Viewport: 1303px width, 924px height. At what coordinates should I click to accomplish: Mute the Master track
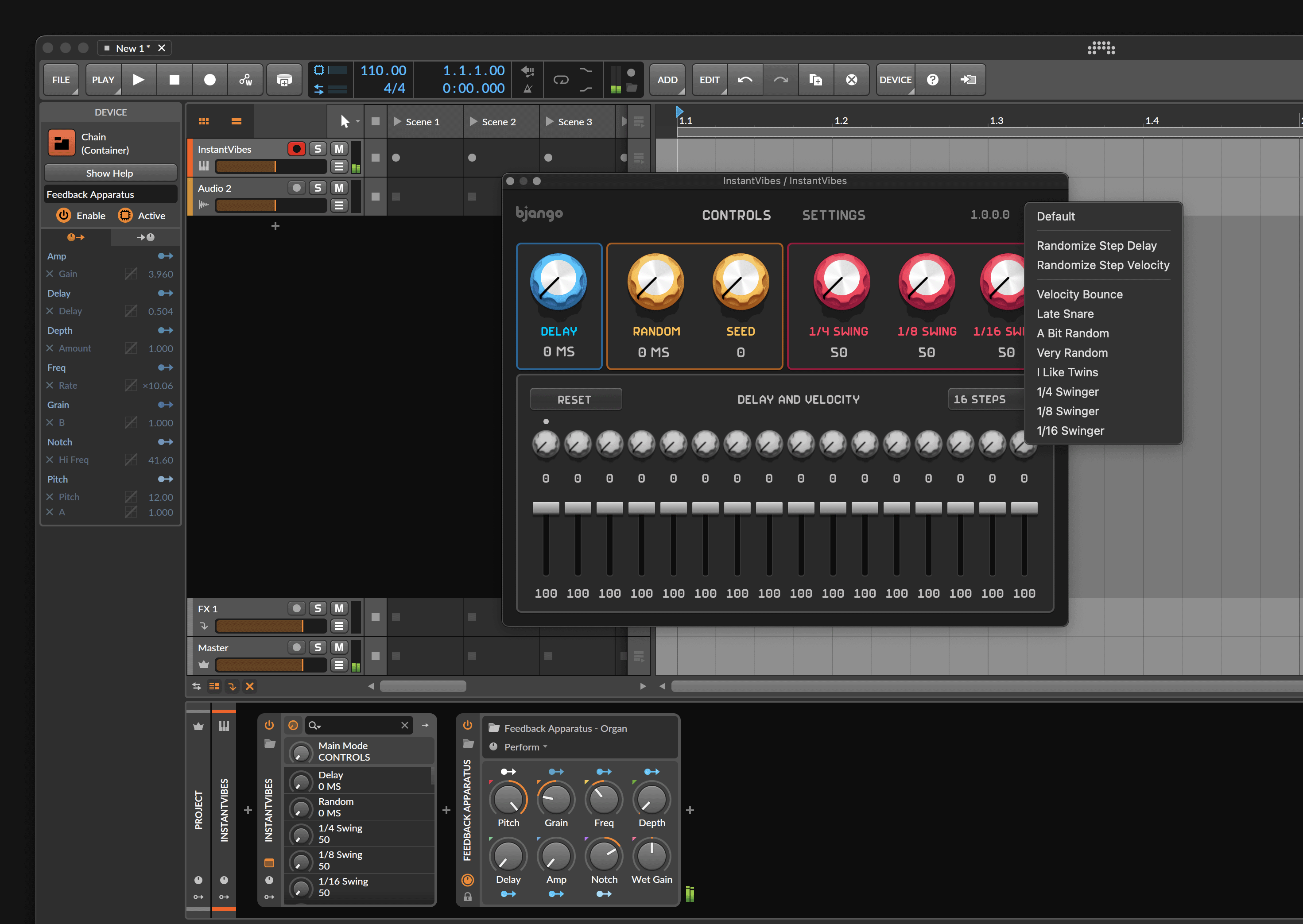[339, 647]
